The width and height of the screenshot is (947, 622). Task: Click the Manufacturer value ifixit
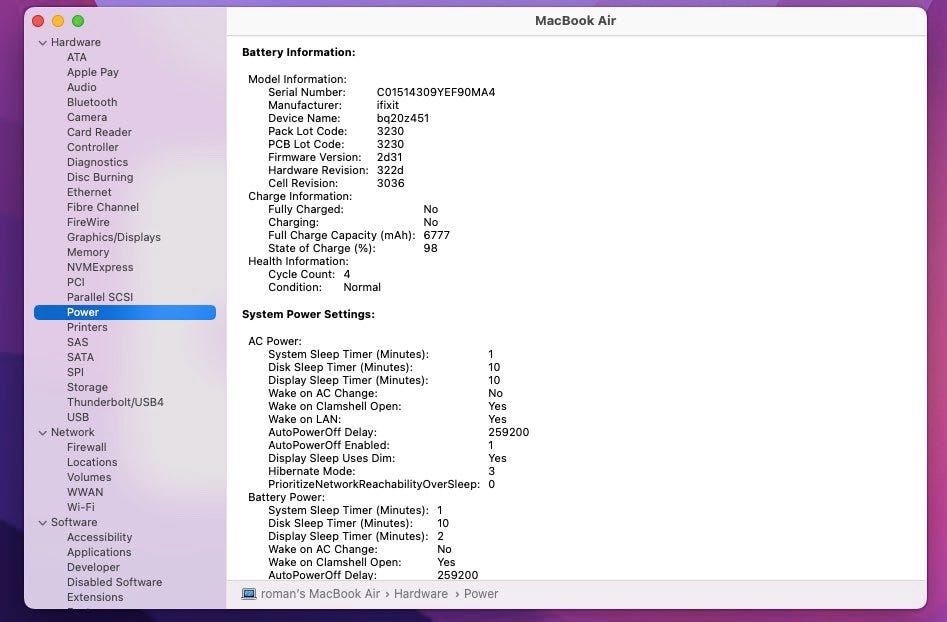[388, 105]
